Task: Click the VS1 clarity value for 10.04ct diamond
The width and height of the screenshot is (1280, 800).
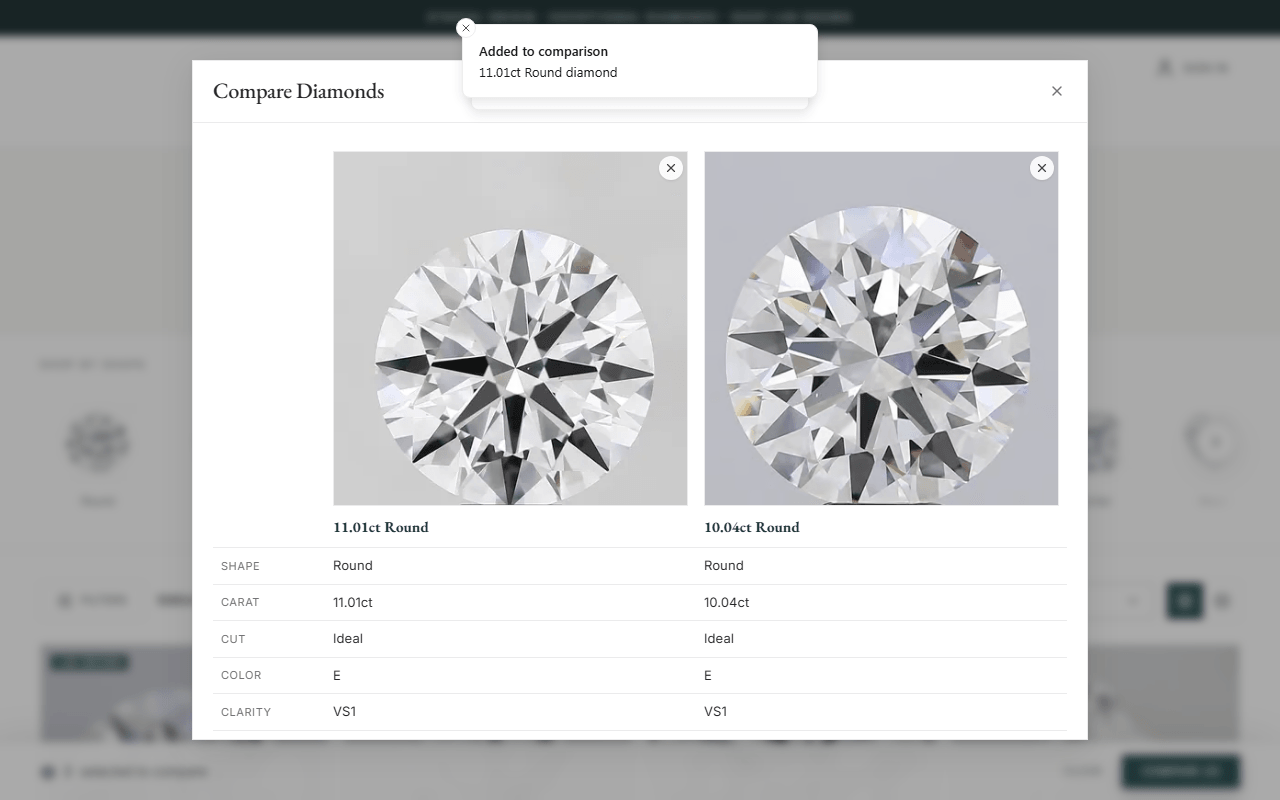Action: 716,711
